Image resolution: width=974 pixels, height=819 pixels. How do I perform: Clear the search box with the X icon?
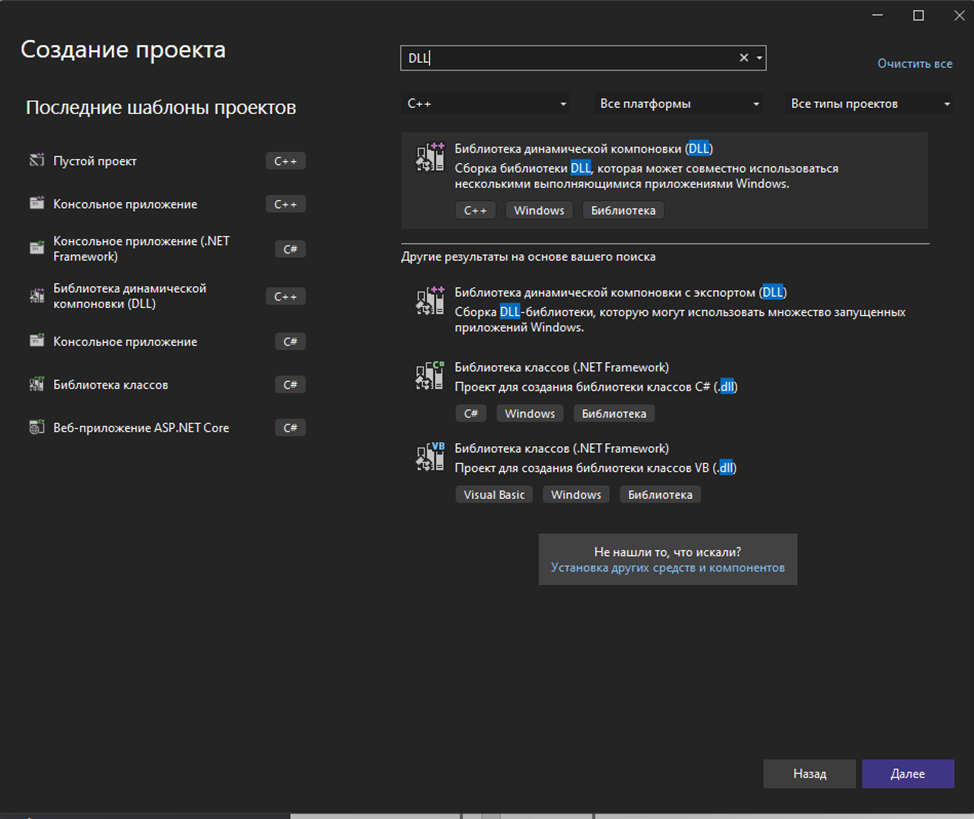point(744,58)
